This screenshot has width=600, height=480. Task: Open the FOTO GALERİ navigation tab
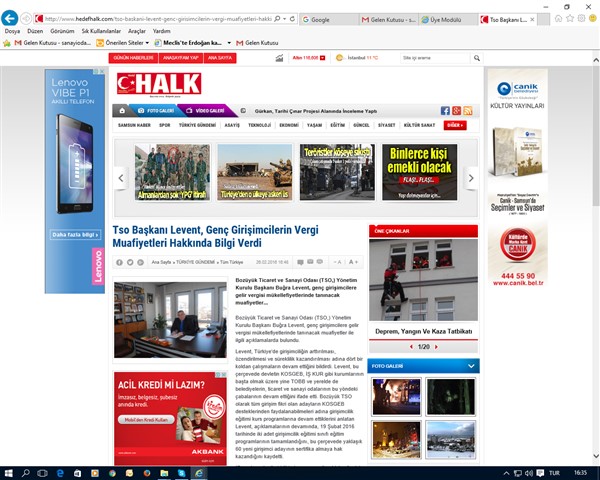156,111
